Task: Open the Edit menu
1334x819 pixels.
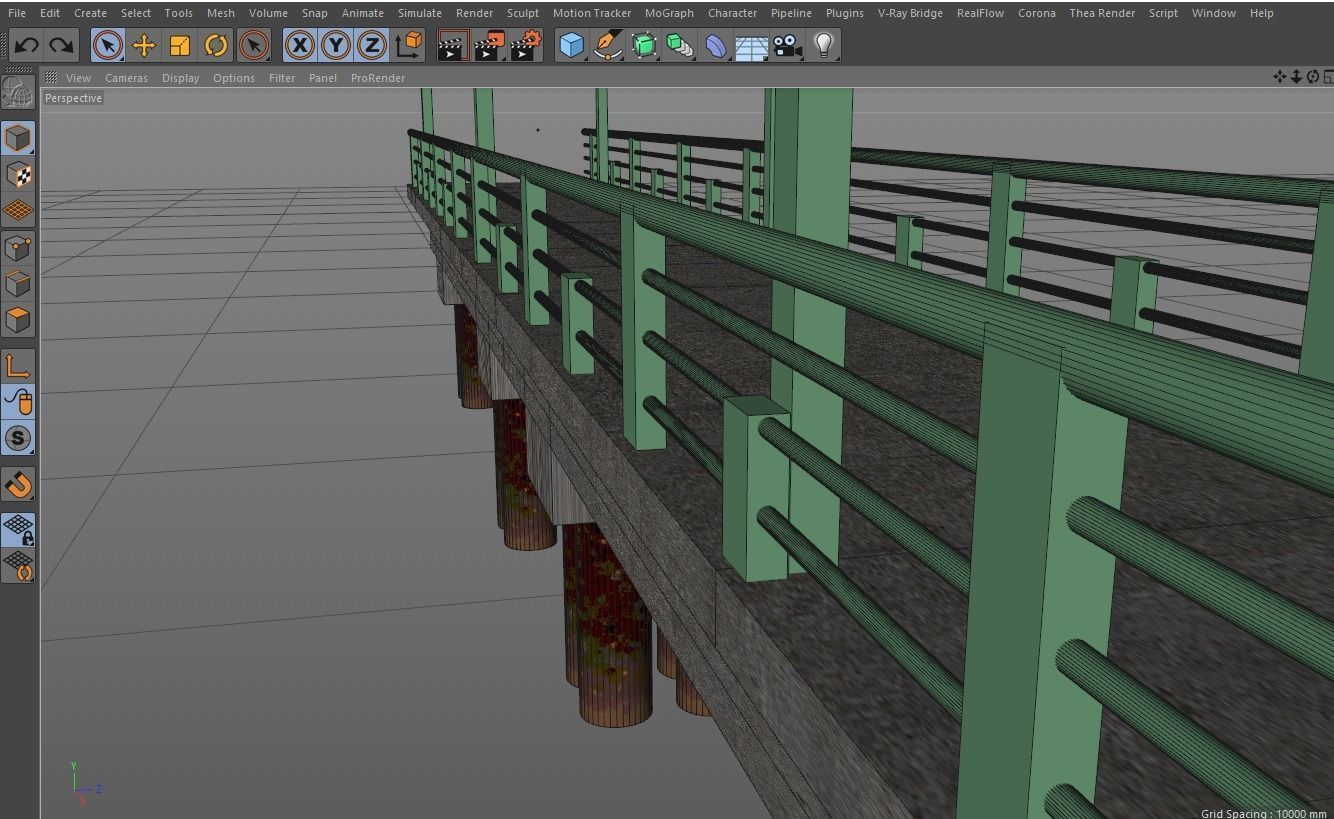Action: (x=50, y=13)
